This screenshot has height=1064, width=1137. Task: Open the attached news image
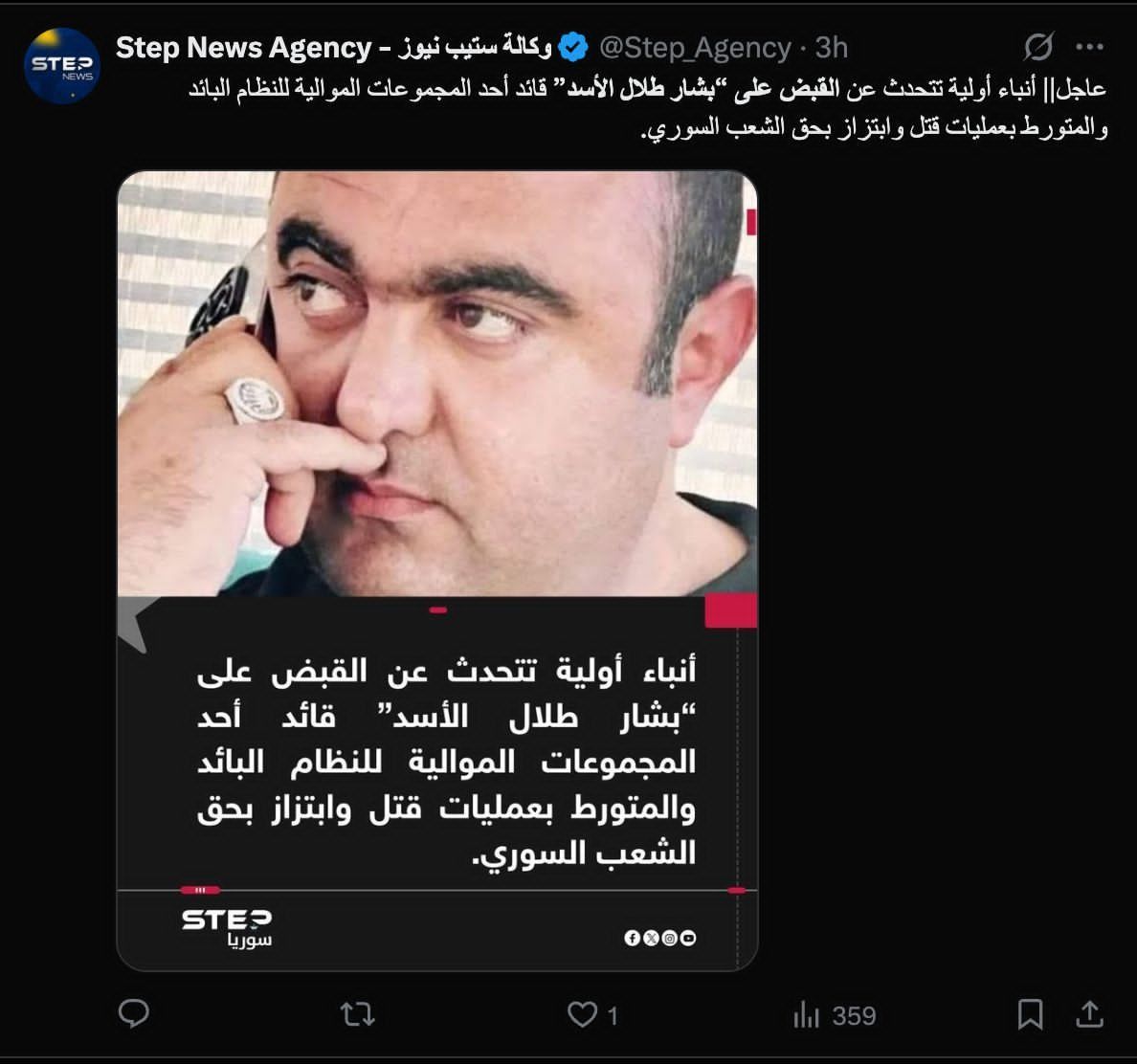(437, 570)
